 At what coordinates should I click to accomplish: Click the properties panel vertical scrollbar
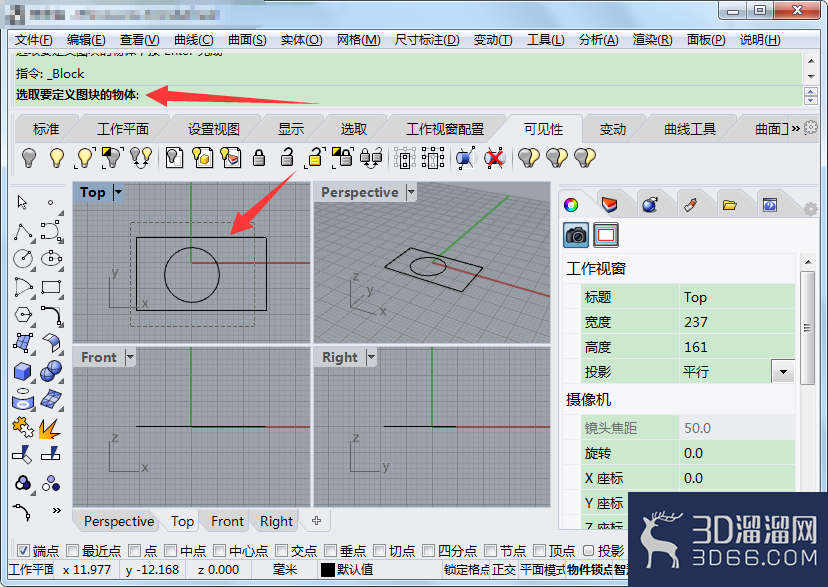click(807, 328)
